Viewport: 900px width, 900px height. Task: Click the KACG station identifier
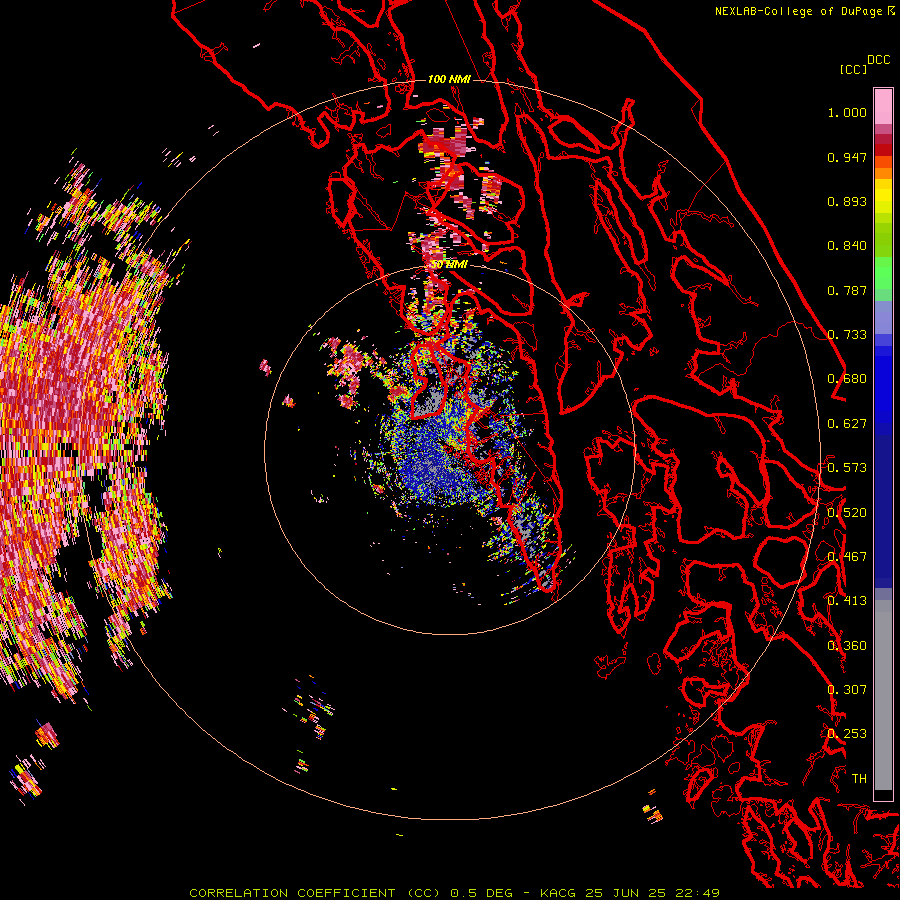click(558, 893)
